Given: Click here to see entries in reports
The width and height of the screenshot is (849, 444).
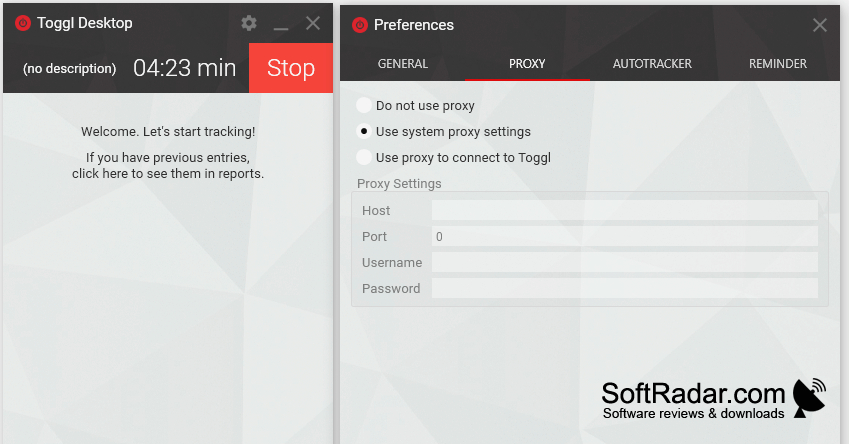Looking at the screenshot, I should 168,173.
